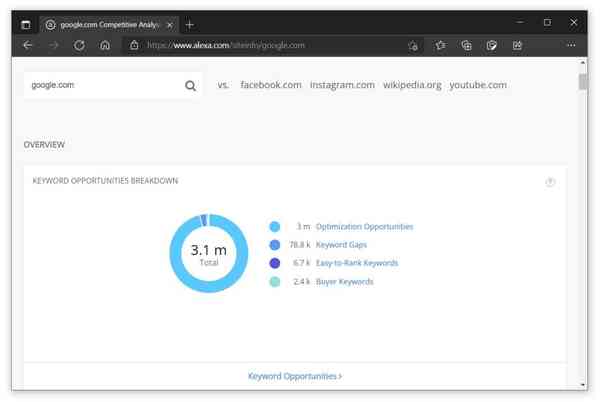The width and height of the screenshot is (600, 402).
Task: Open the Favorites list icon
Action: click(440, 46)
